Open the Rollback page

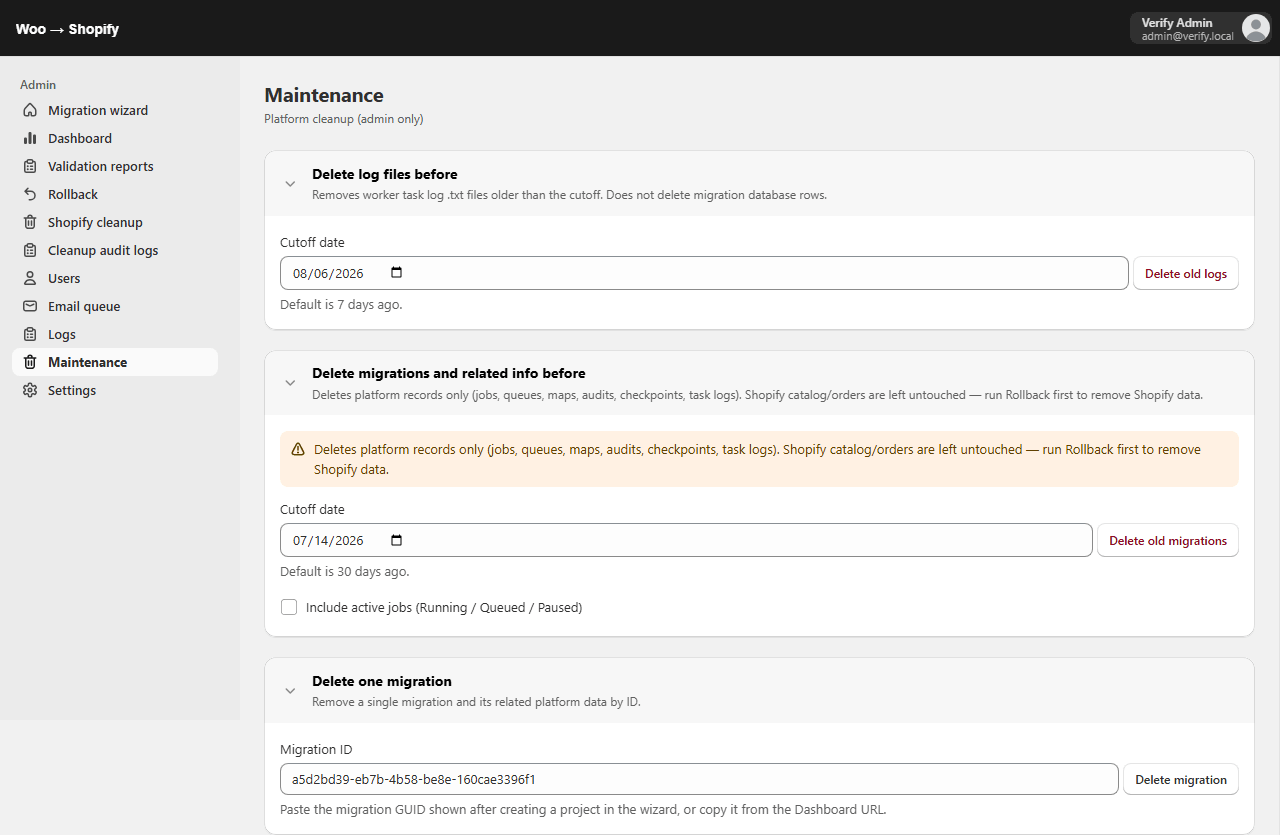pyautogui.click(x=115, y=195)
